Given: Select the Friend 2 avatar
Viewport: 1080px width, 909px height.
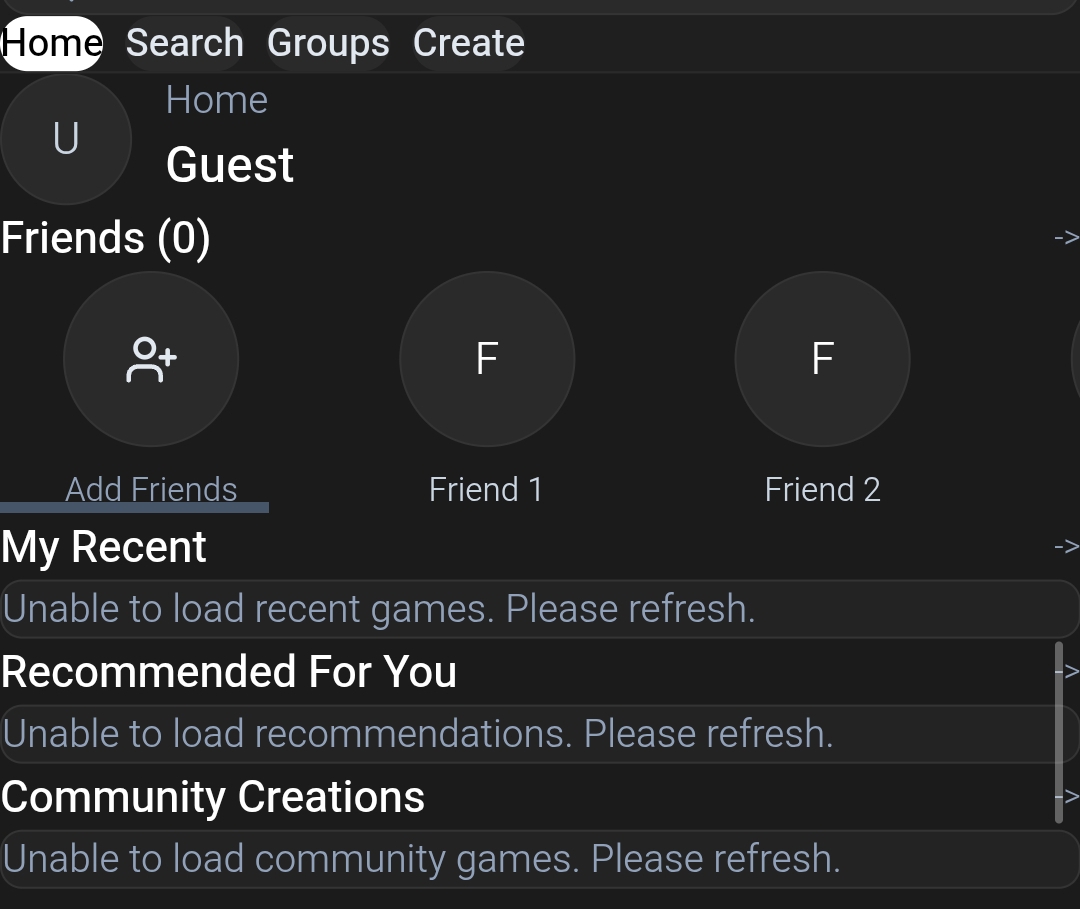Looking at the screenshot, I should coord(822,359).
